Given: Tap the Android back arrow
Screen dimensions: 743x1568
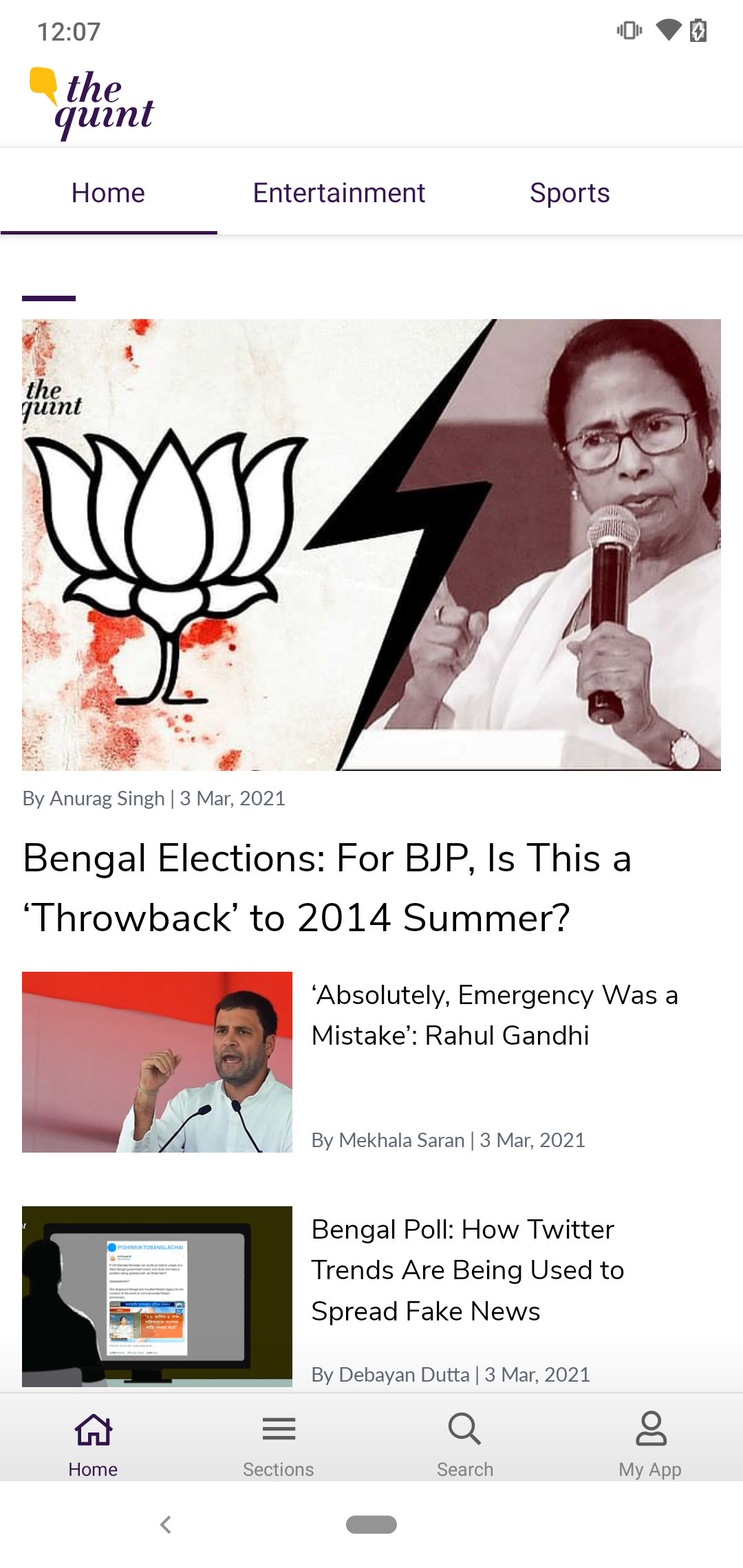Looking at the screenshot, I should click(x=165, y=1525).
